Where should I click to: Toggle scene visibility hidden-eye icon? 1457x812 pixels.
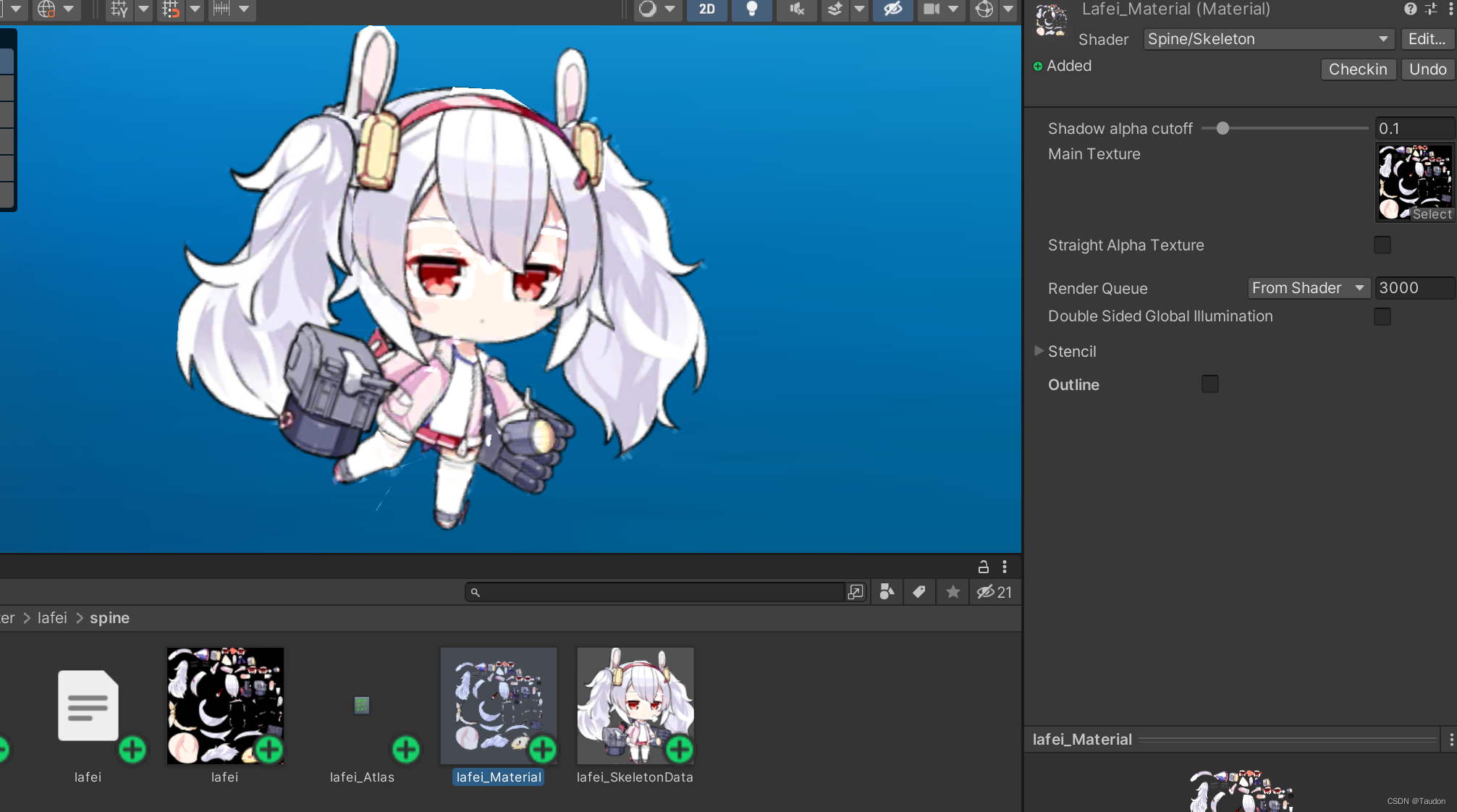coord(892,9)
